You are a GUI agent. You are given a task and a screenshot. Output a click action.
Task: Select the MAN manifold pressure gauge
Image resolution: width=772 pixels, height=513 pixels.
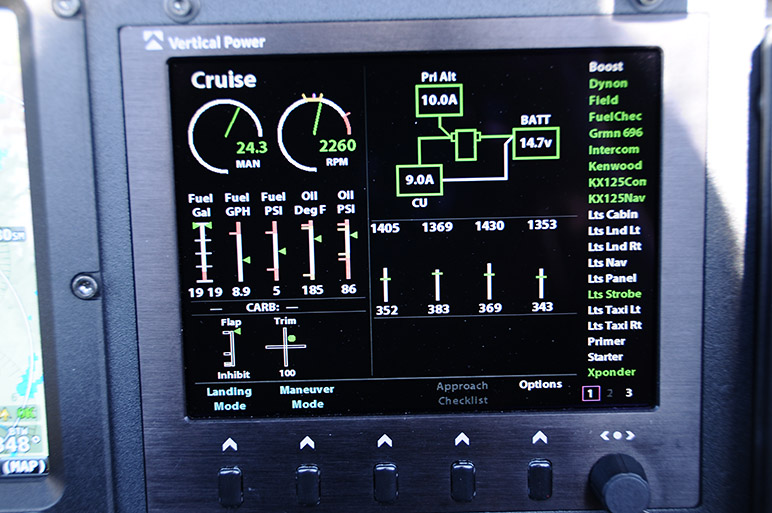click(x=226, y=136)
